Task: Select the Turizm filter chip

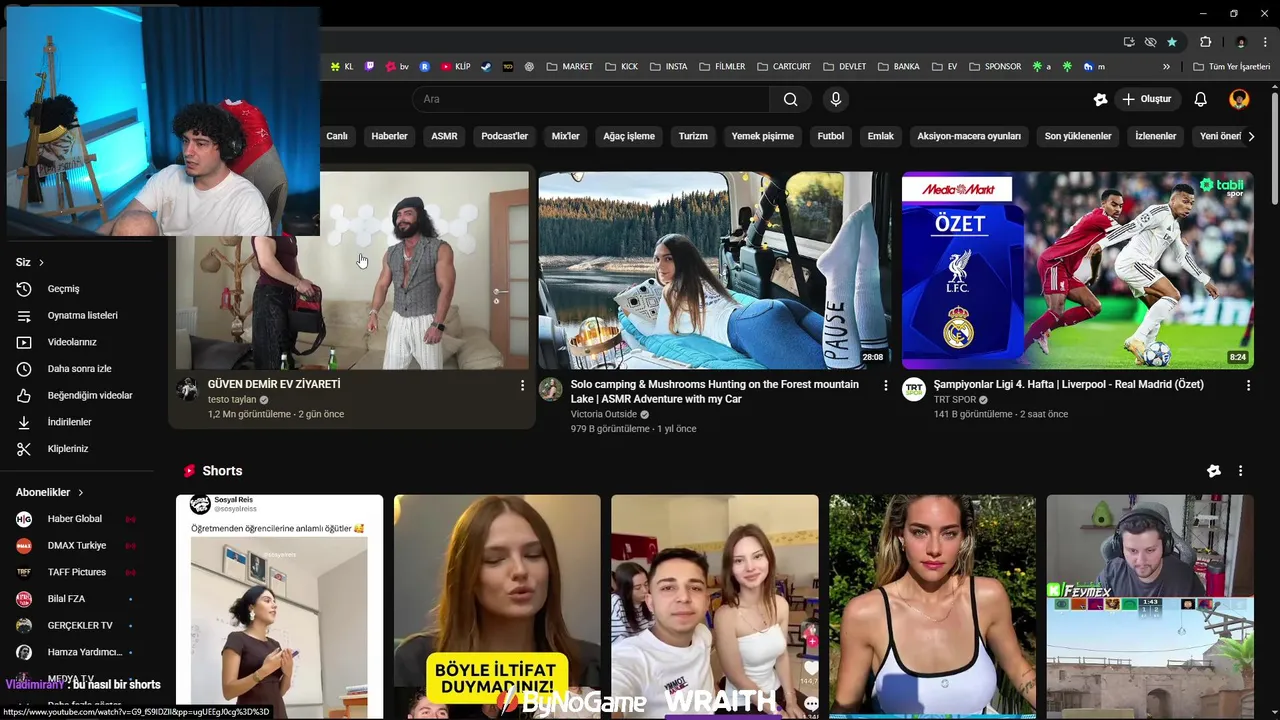Action: (693, 136)
